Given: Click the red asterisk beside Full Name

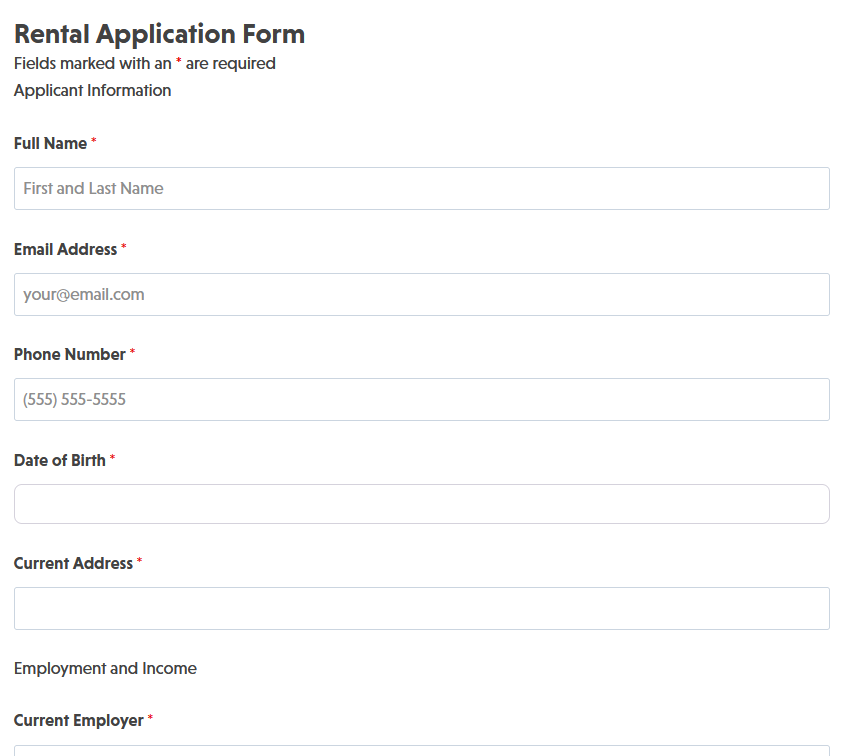Looking at the screenshot, I should pyautogui.click(x=94, y=143).
